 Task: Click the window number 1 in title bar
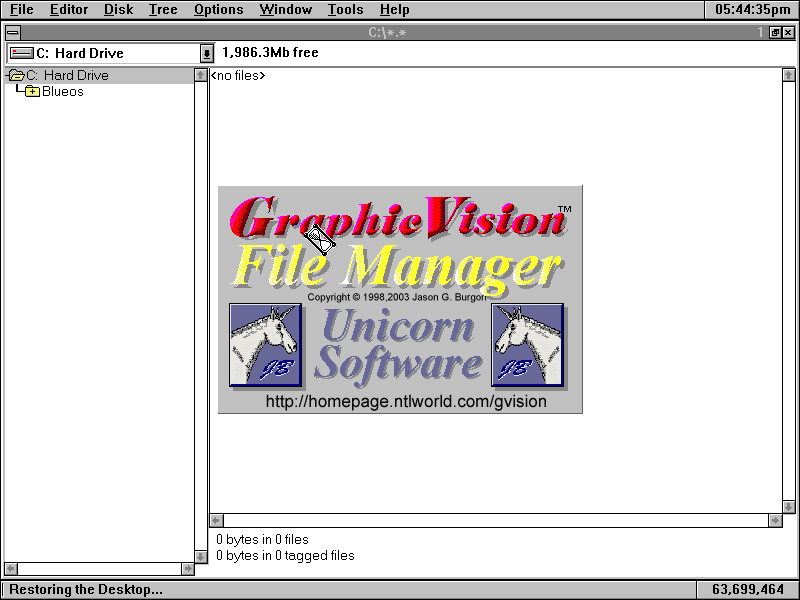[760, 33]
